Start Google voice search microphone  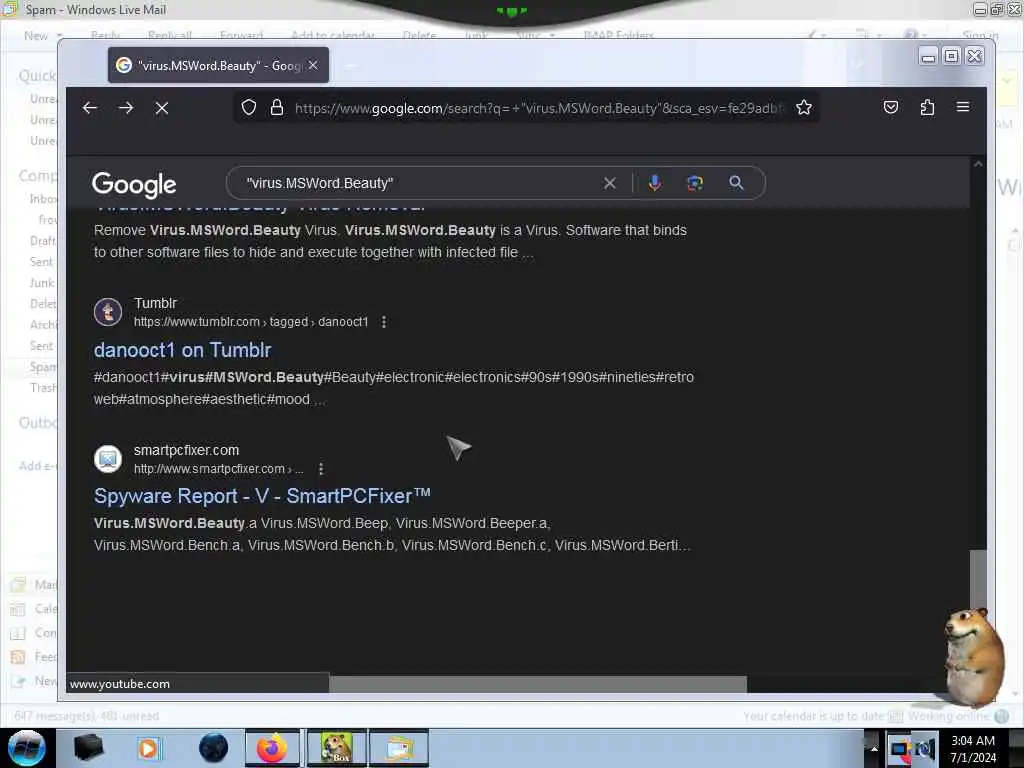coord(654,184)
